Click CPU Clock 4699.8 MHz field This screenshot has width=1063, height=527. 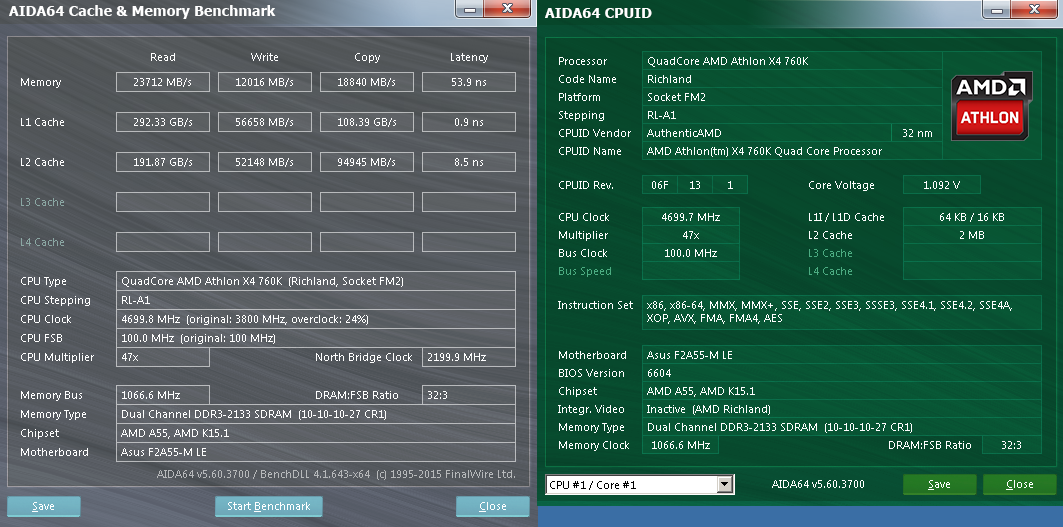point(316,319)
